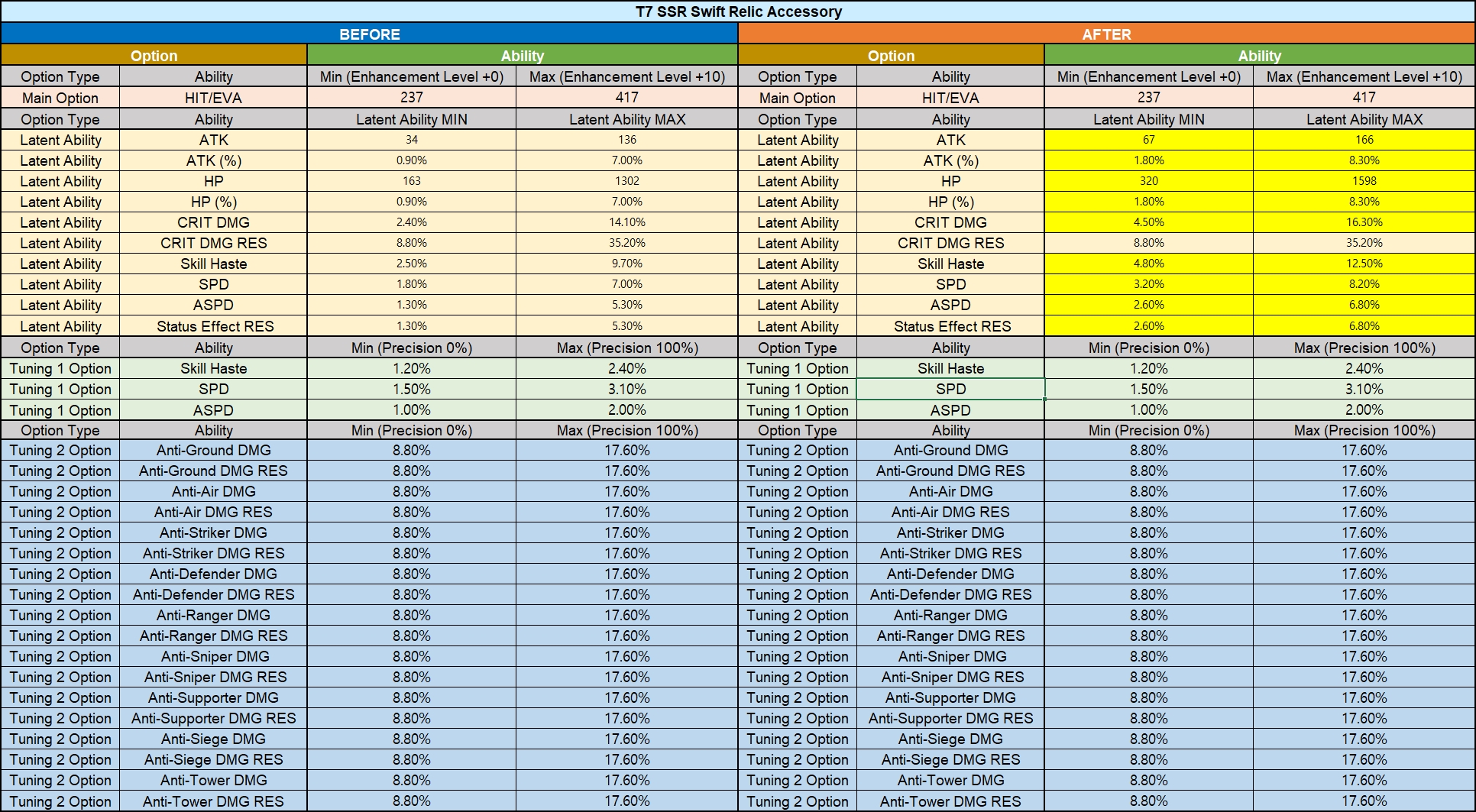The image size is (1476, 812).
Task: Click the title T7 SSR Swift Relic Accessory
Action: [x=738, y=11]
